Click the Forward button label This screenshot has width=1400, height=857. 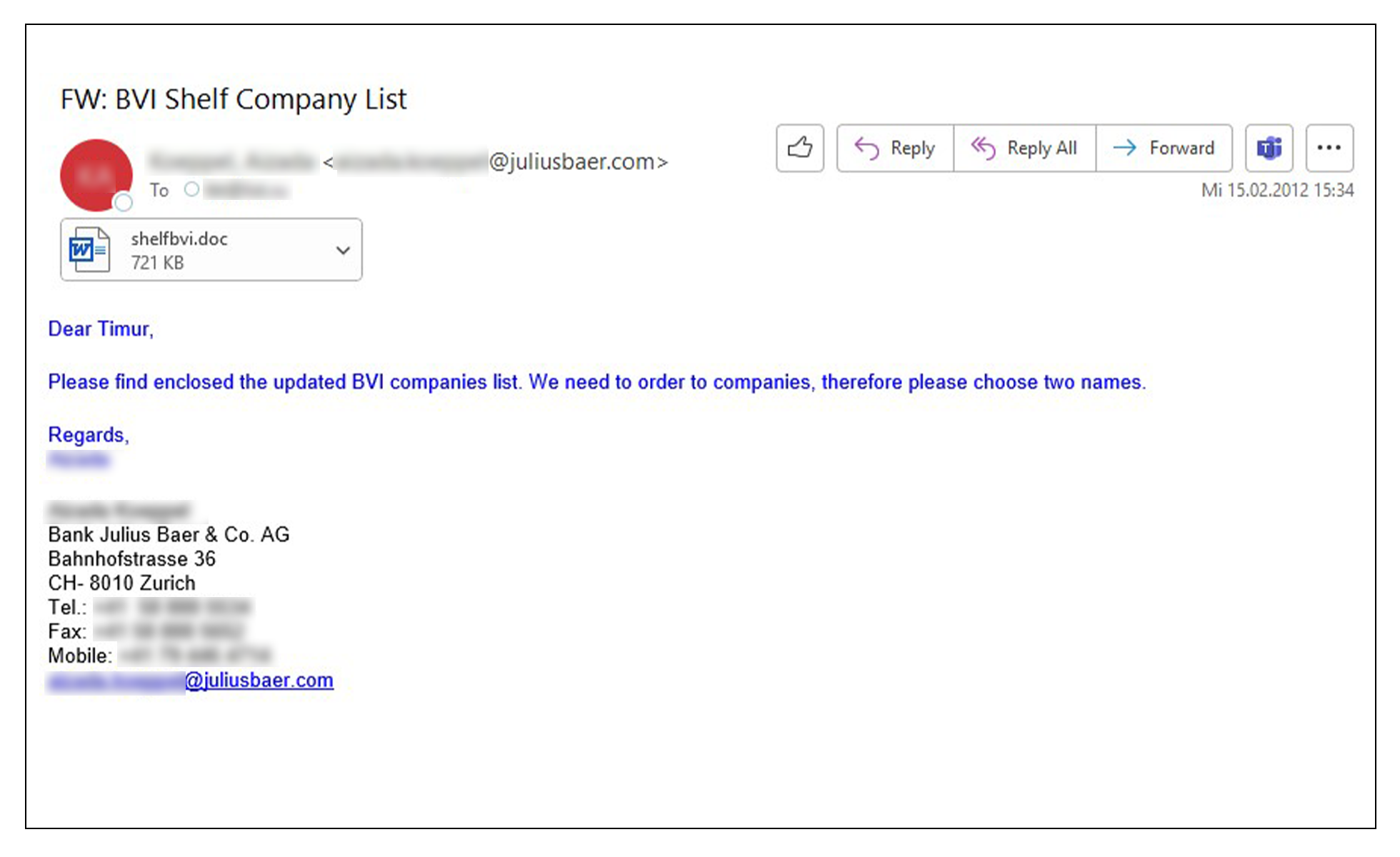pos(1181,148)
